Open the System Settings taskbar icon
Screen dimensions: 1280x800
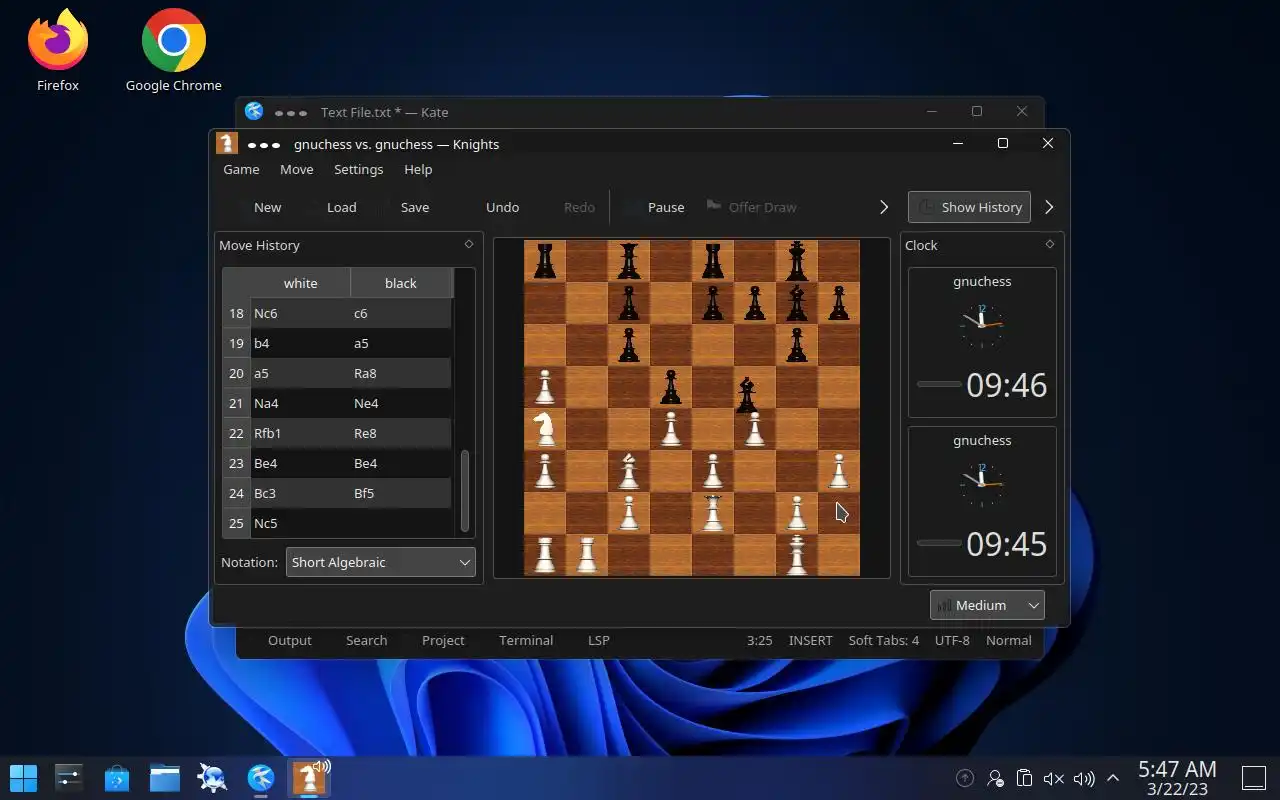tap(69, 777)
